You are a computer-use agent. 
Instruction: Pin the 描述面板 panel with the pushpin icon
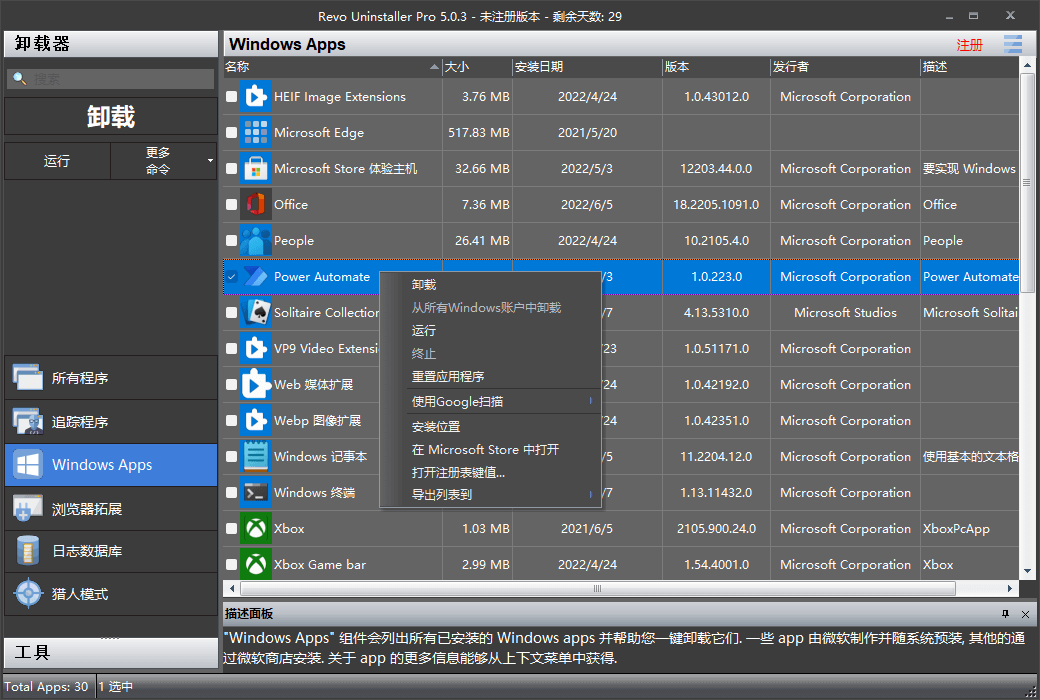pos(1006,614)
